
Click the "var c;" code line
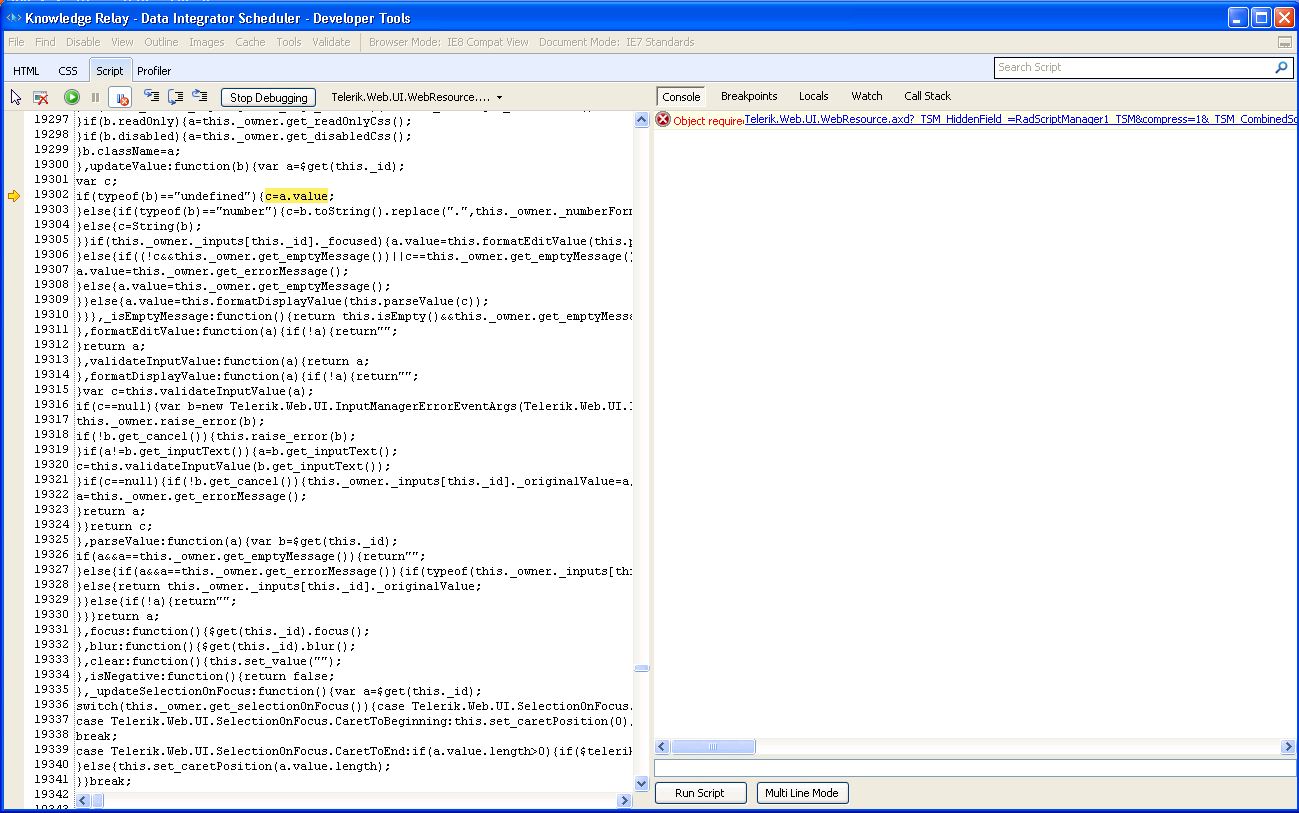tap(97, 181)
